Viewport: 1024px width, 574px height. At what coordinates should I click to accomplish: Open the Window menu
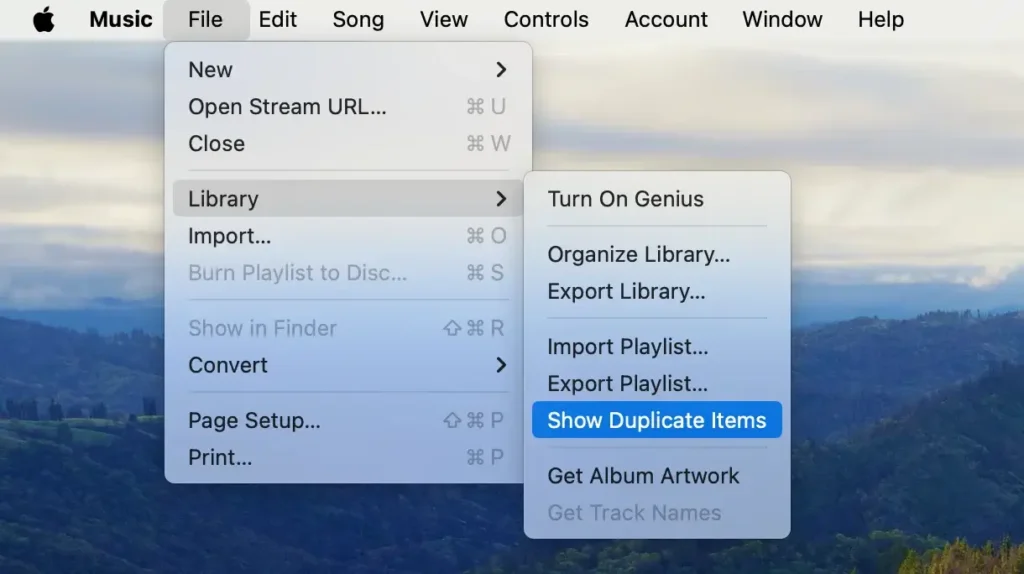coord(782,20)
